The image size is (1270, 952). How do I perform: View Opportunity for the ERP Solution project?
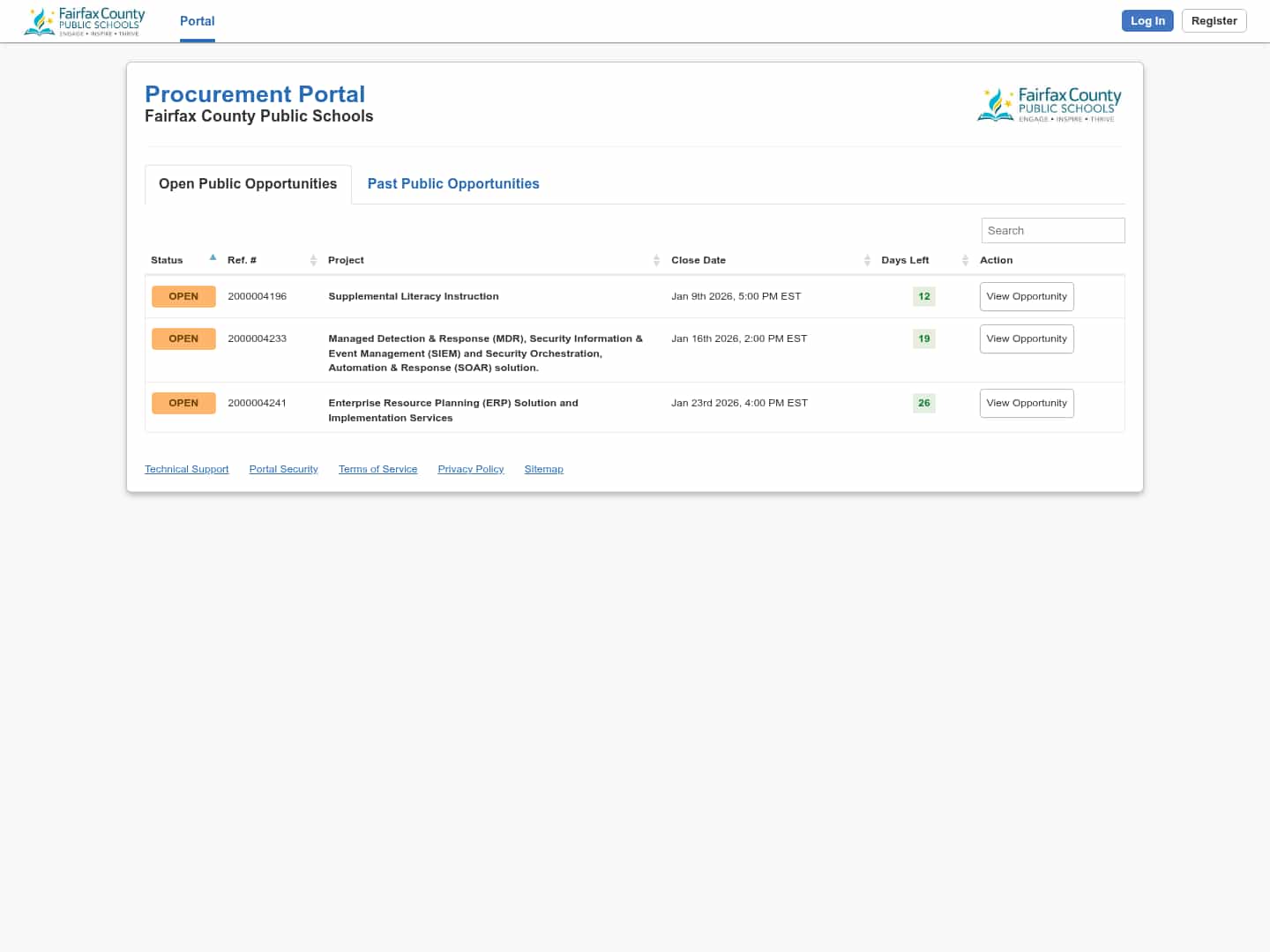click(1027, 404)
